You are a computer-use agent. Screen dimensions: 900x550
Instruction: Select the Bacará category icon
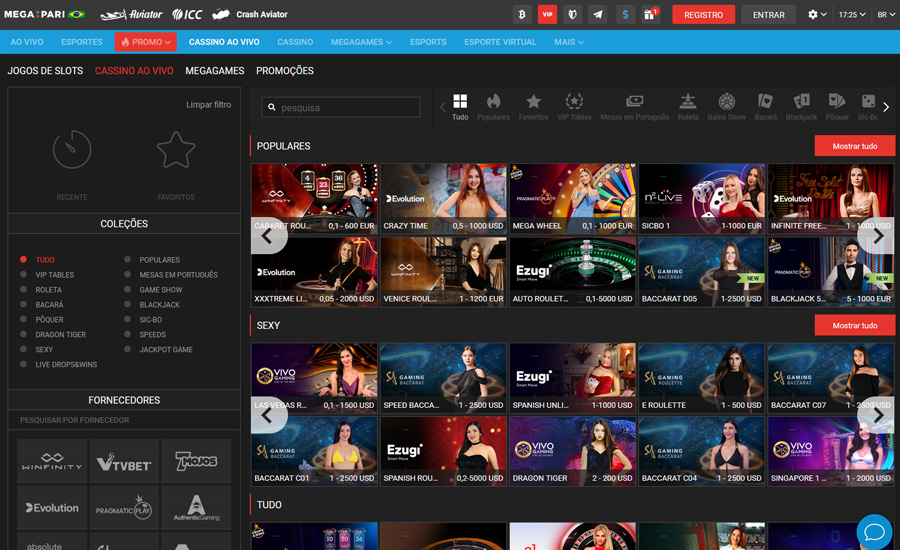pyautogui.click(x=765, y=107)
